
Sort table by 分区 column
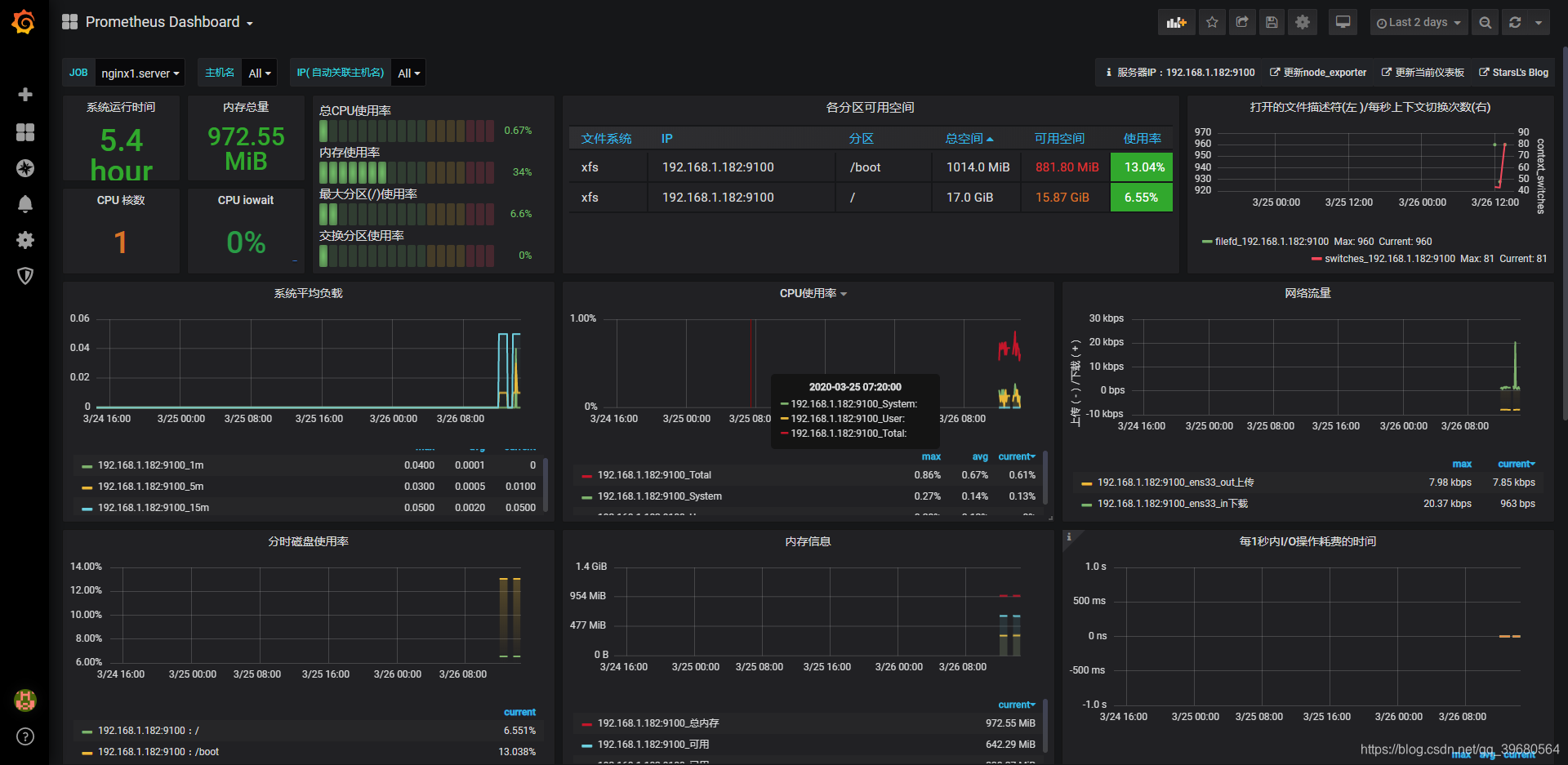(x=861, y=139)
